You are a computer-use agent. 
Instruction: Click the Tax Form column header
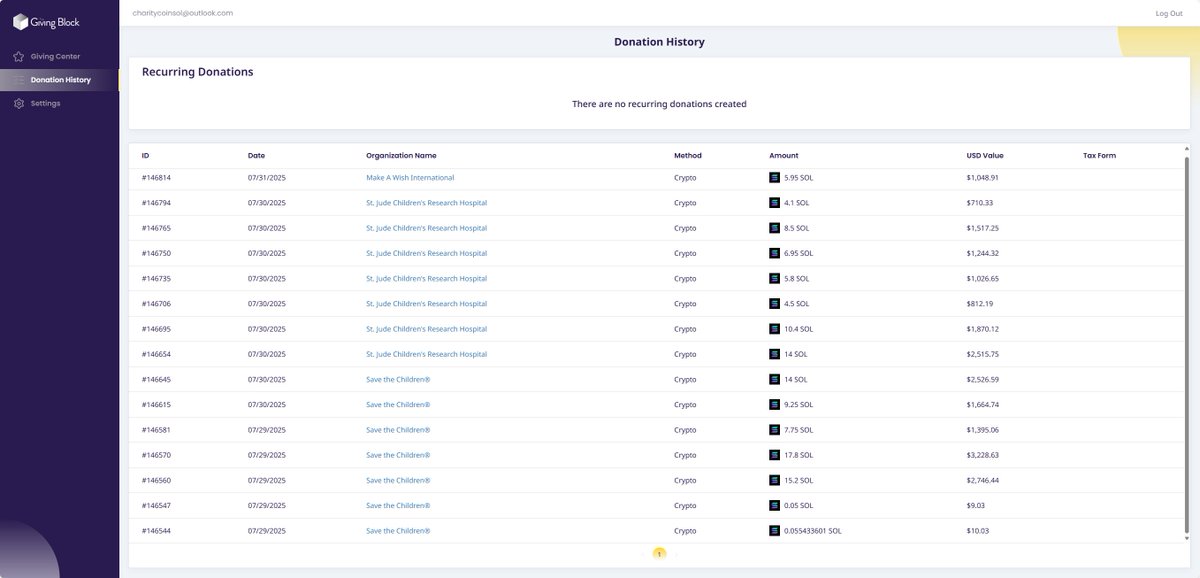coord(1099,156)
